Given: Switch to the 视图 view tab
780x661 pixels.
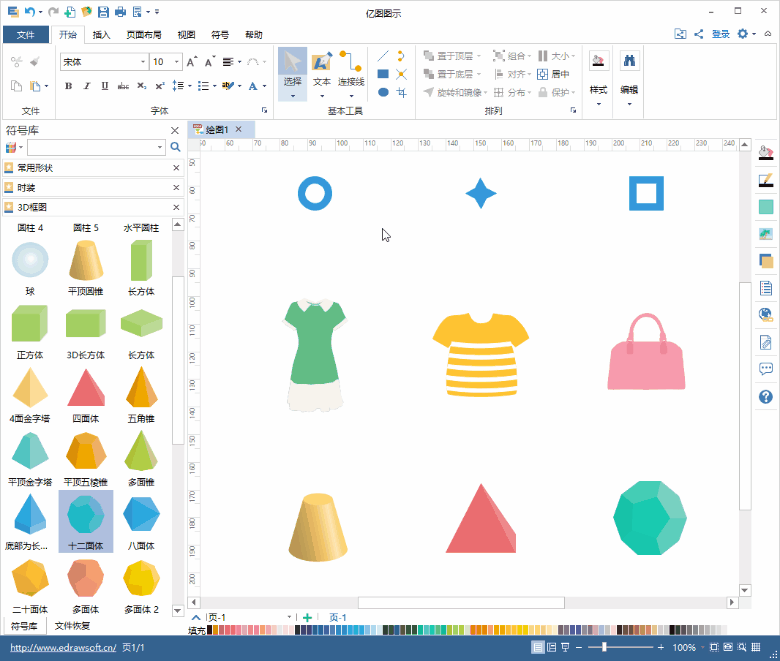Looking at the screenshot, I should pyautogui.click(x=186, y=34).
